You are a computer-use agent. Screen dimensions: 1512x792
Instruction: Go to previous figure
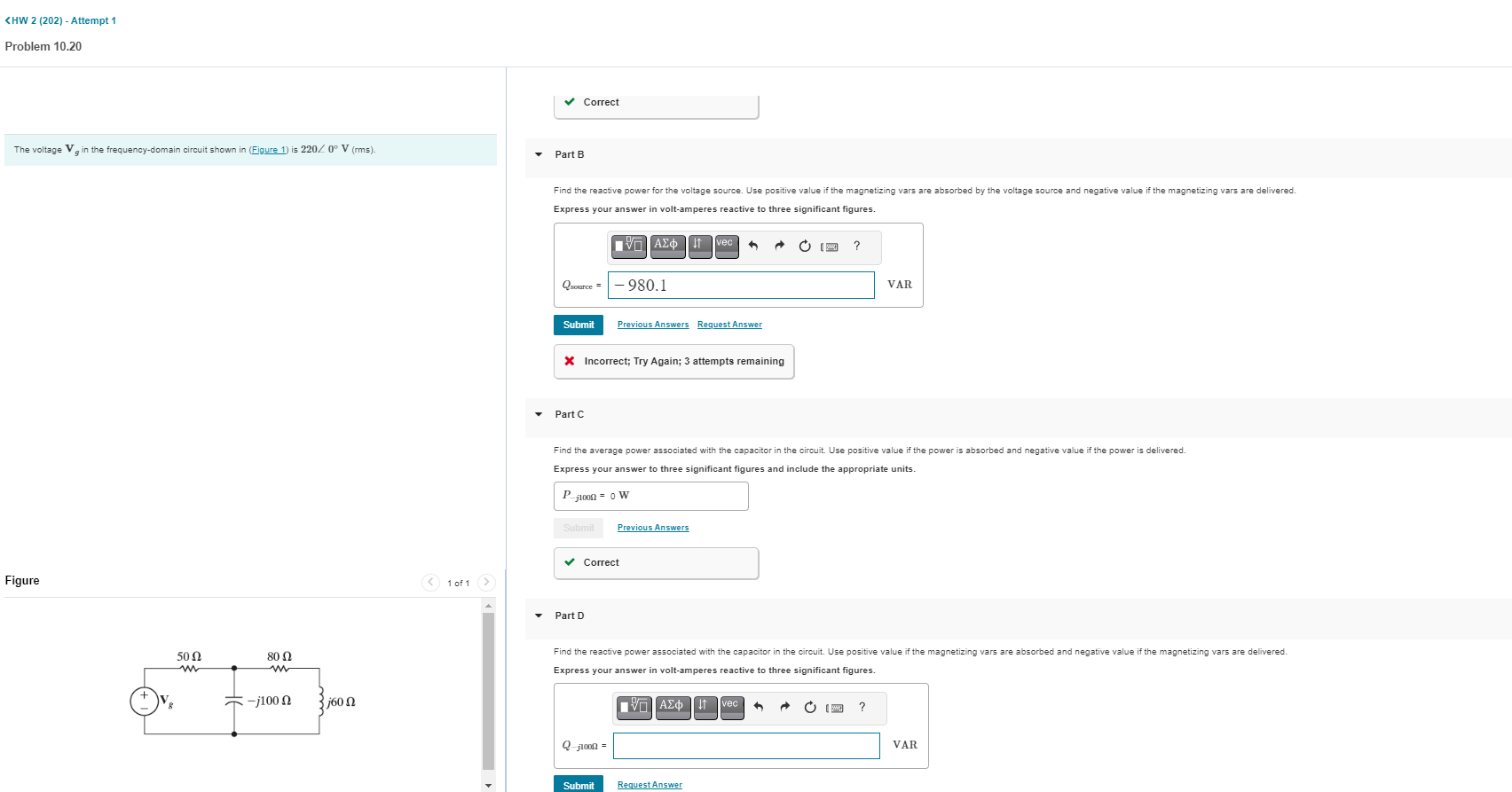click(x=430, y=582)
